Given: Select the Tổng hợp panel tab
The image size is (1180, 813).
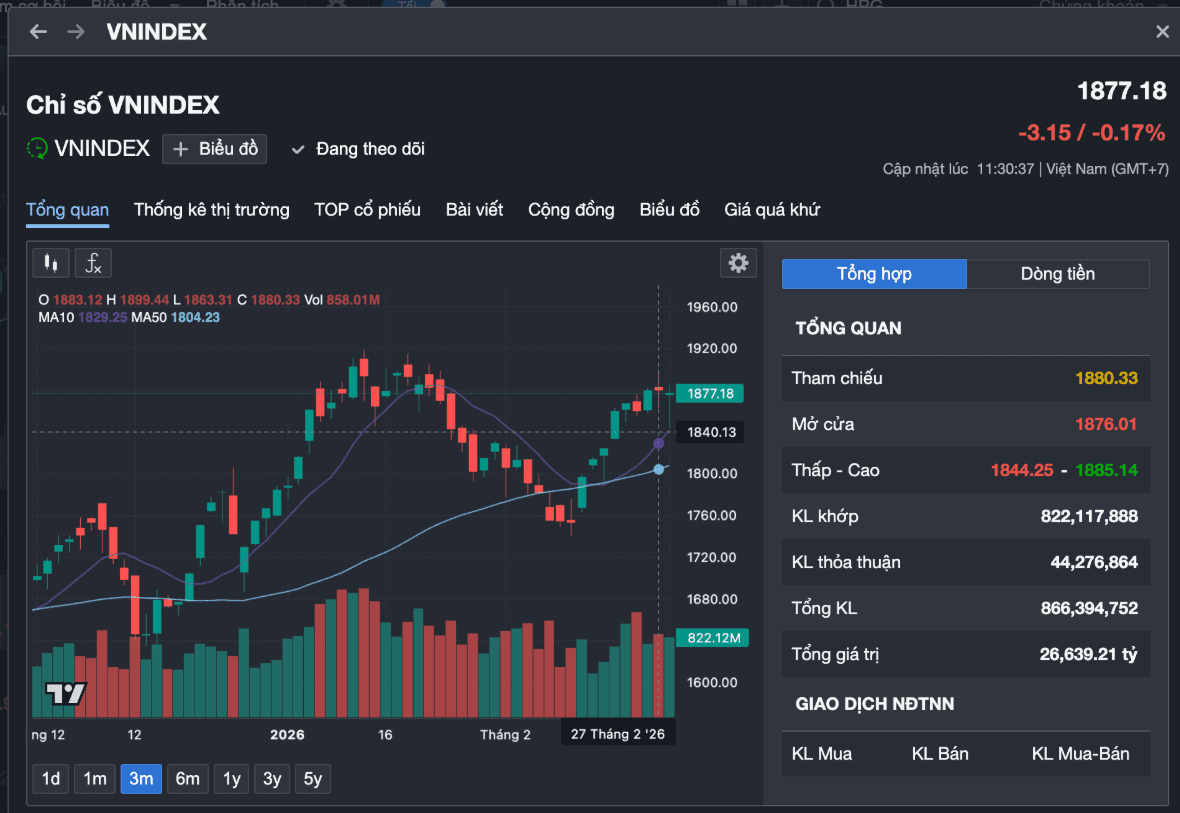Looking at the screenshot, I should click(x=874, y=274).
